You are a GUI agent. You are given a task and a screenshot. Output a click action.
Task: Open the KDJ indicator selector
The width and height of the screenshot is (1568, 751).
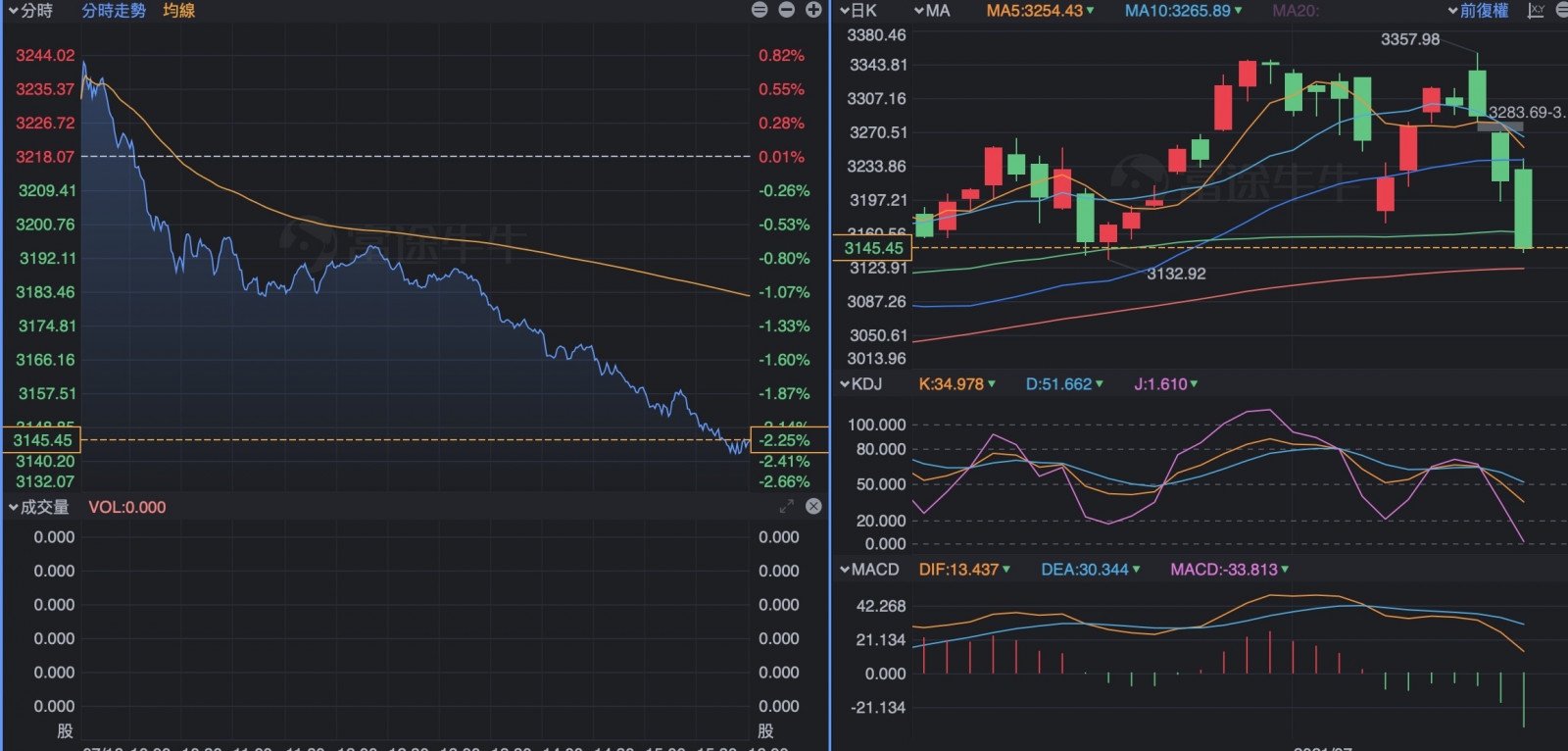tap(861, 384)
